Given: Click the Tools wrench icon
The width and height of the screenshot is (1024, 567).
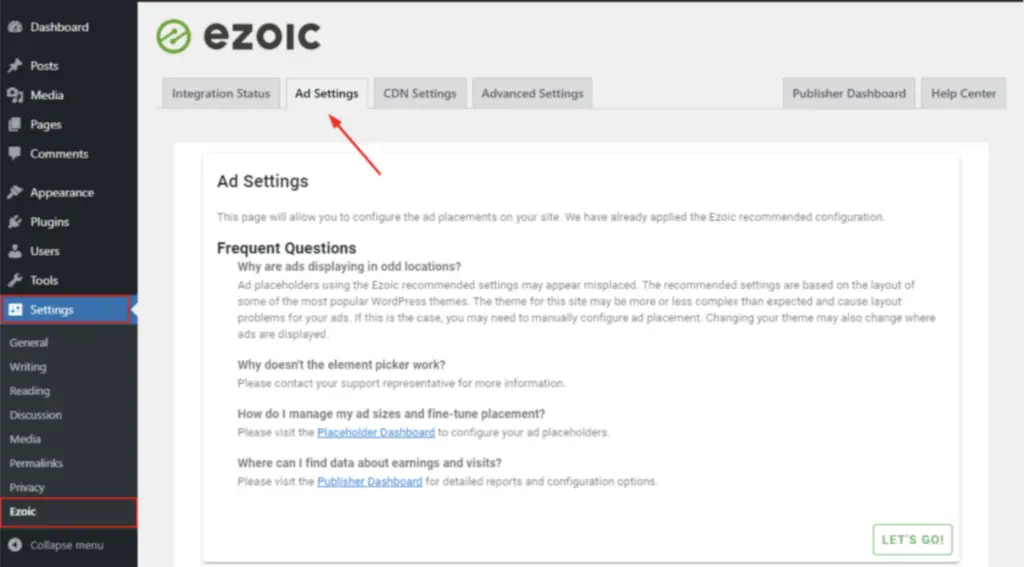Looking at the screenshot, I should [15, 280].
